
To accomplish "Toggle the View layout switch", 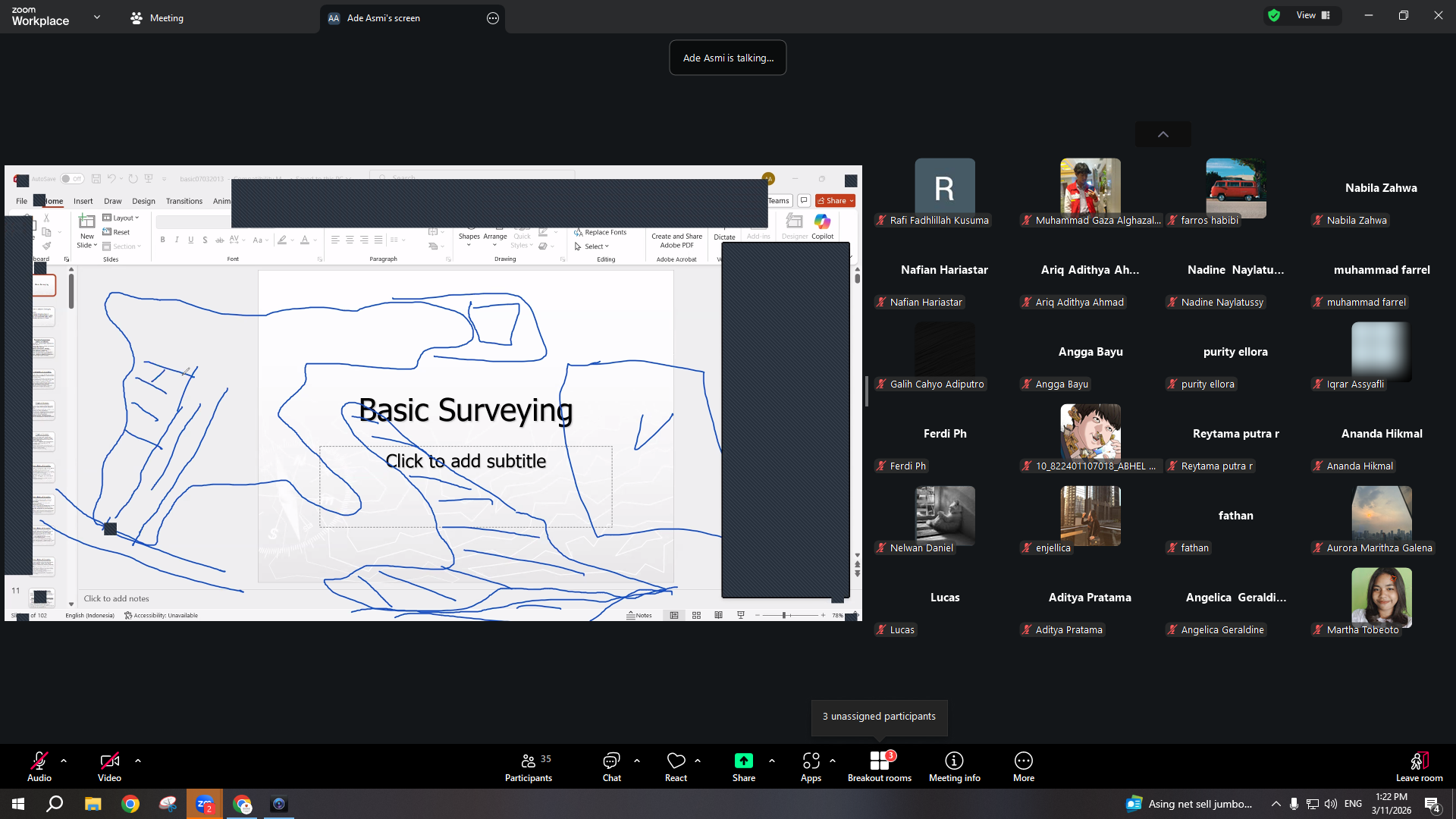I will (1313, 15).
